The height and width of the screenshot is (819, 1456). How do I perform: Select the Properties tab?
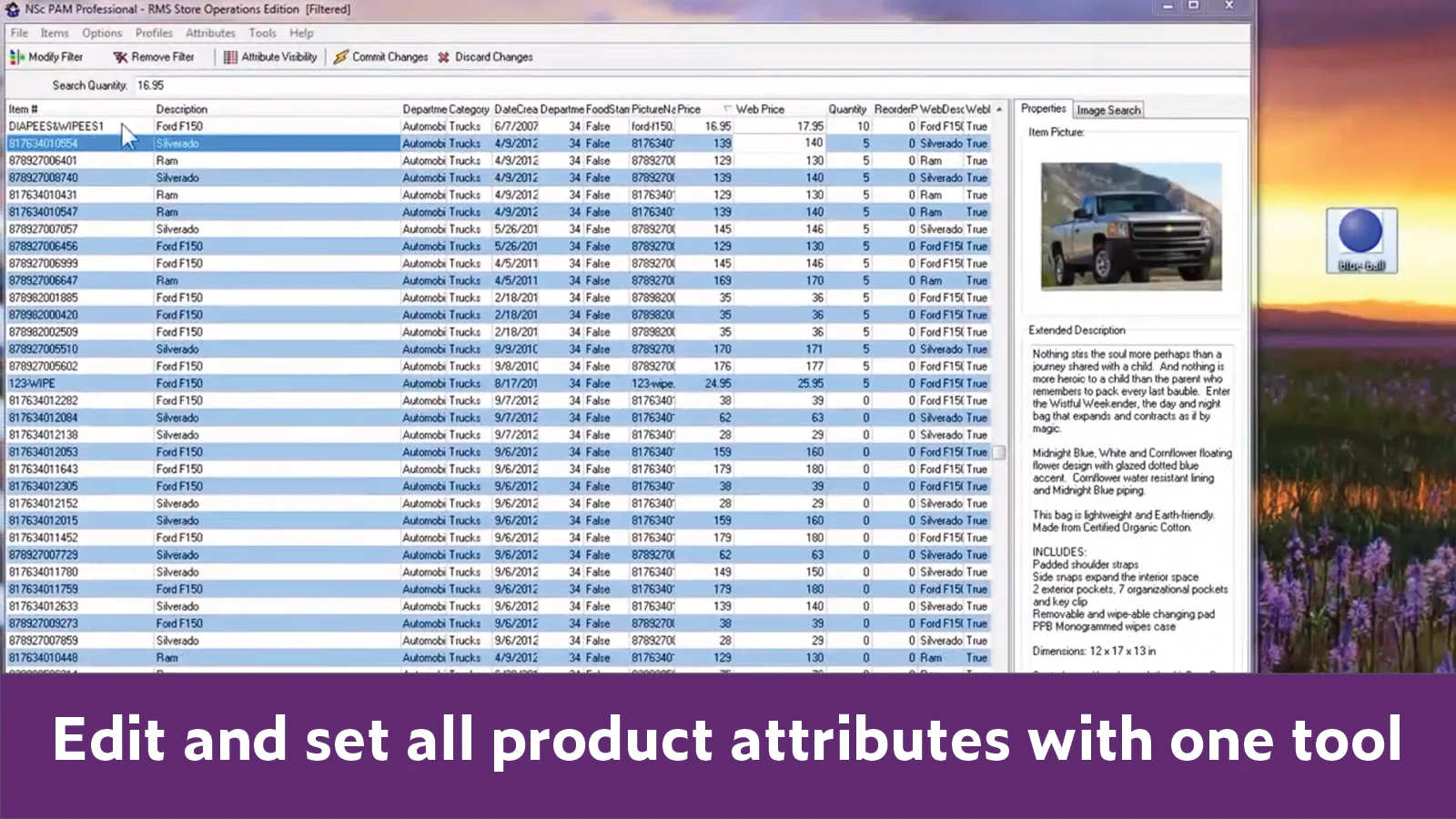pyautogui.click(x=1044, y=108)
